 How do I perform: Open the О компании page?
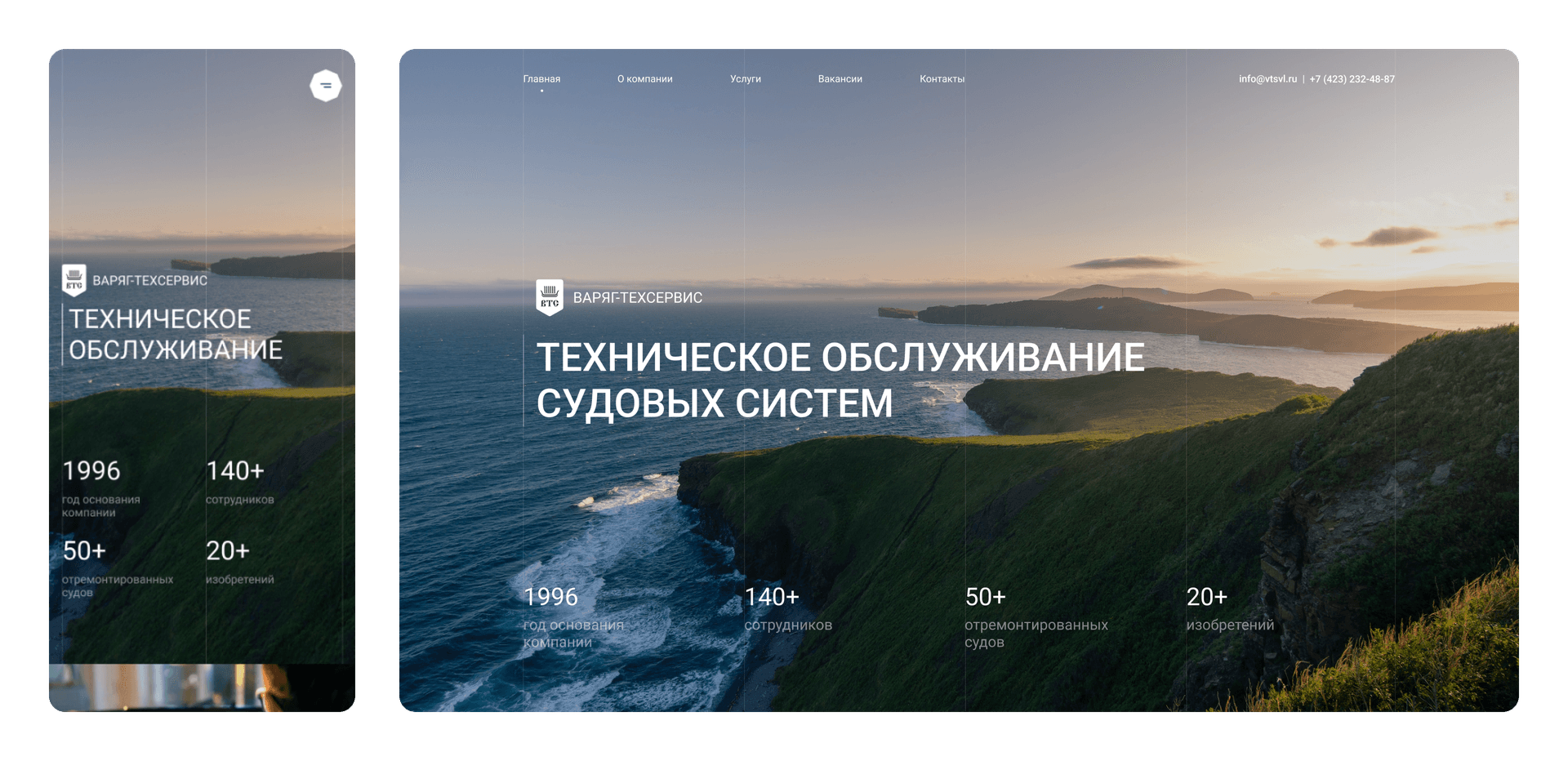(645, 79)
